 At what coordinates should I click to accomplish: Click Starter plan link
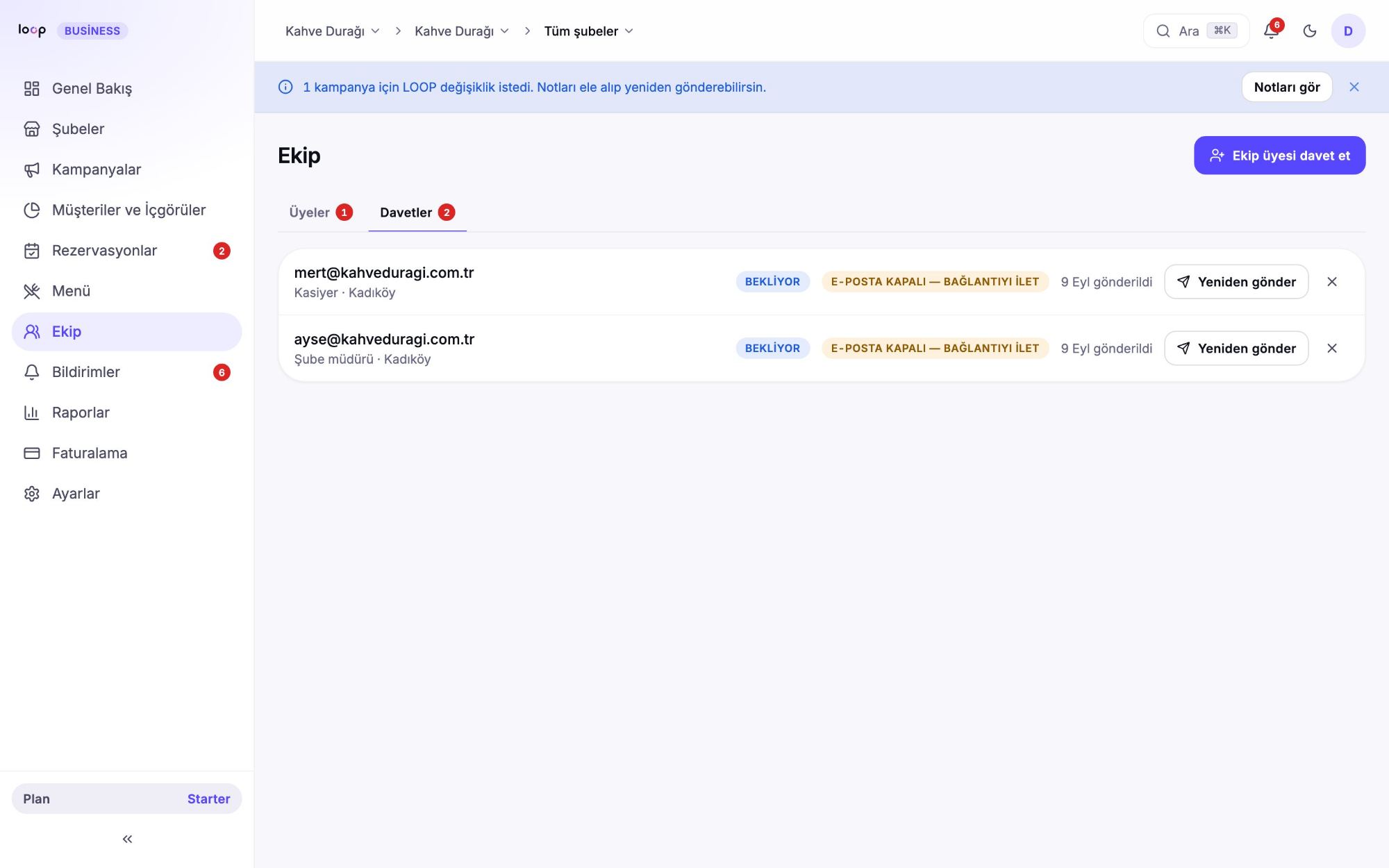coord(208,799)
